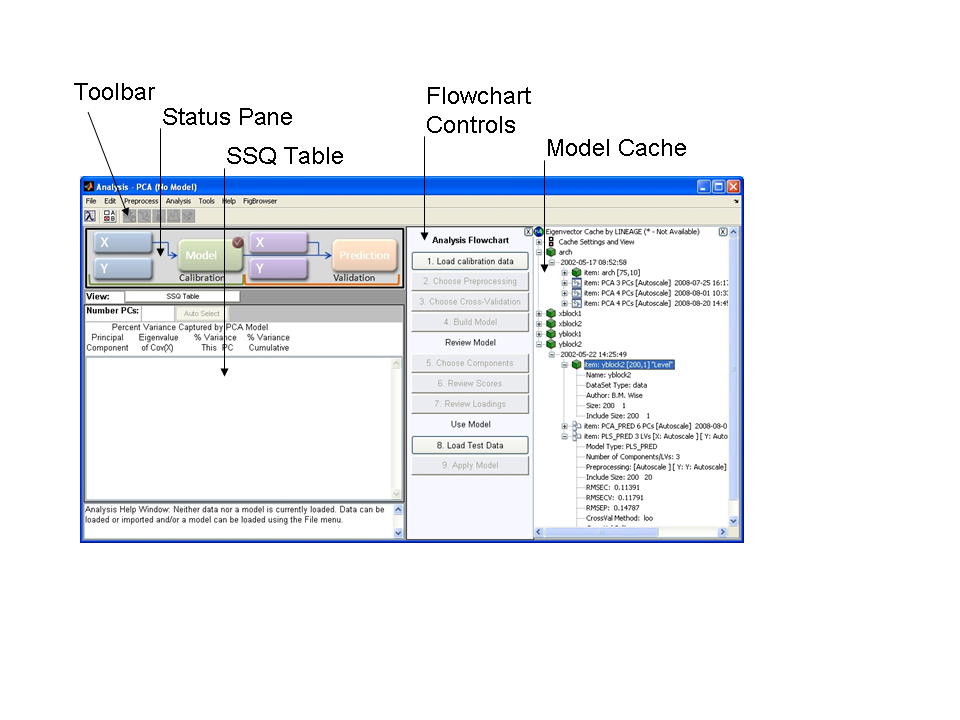The height and width of the screenshot is (720, 960).
Task: Close the Analysis Flowchart panel with X
Action: [x=528, y=232]
